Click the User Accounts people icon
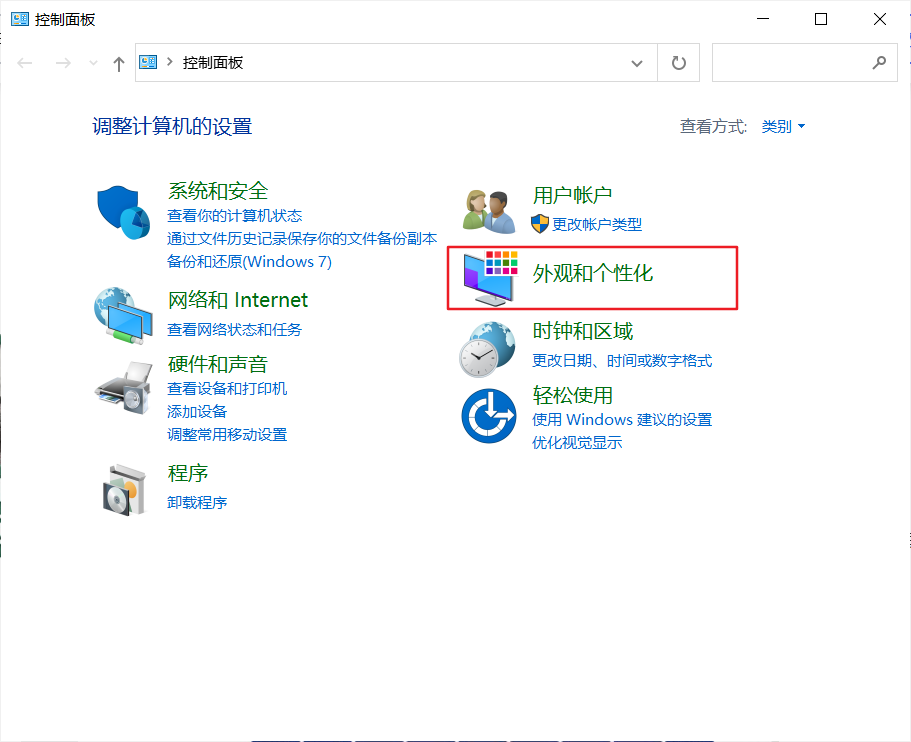The image size is (911, 742). tap(488, 210)
